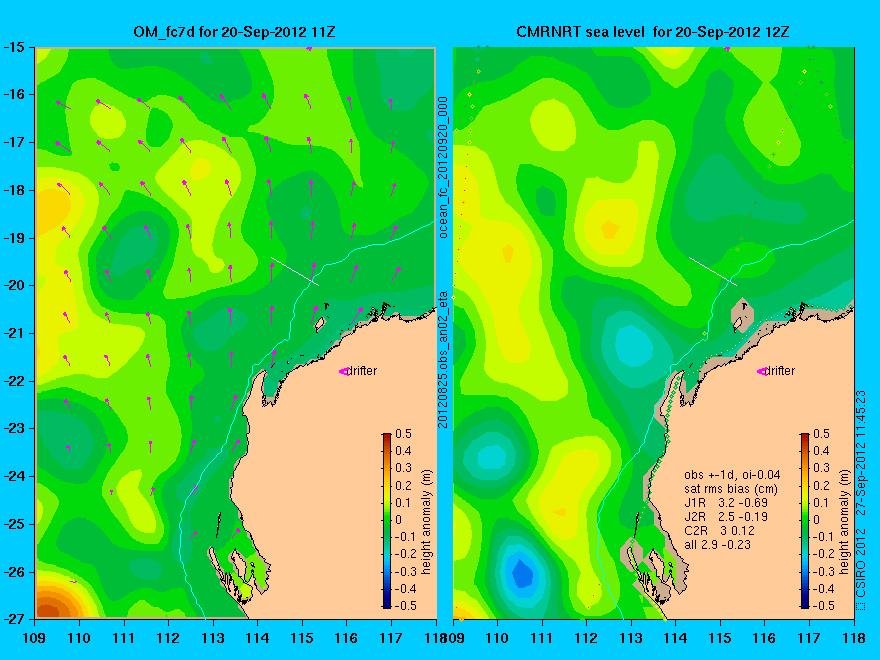Click the 0.3 tick on the left colorbar
The image size is (880, 660).
[x=404, y=468]
